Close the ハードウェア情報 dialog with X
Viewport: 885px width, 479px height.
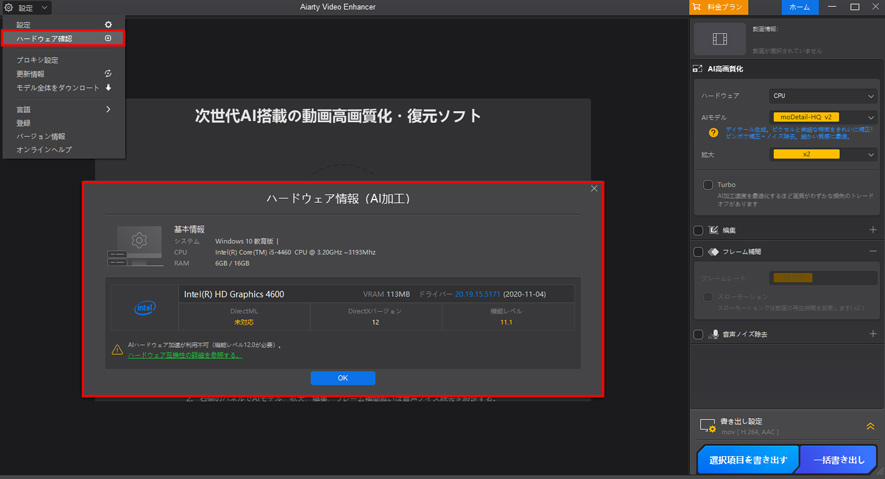594,188
